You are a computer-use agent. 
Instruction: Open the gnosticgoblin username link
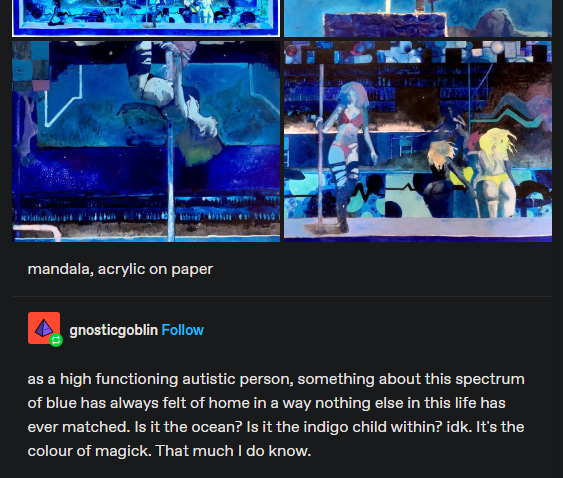tap(113, 330)
